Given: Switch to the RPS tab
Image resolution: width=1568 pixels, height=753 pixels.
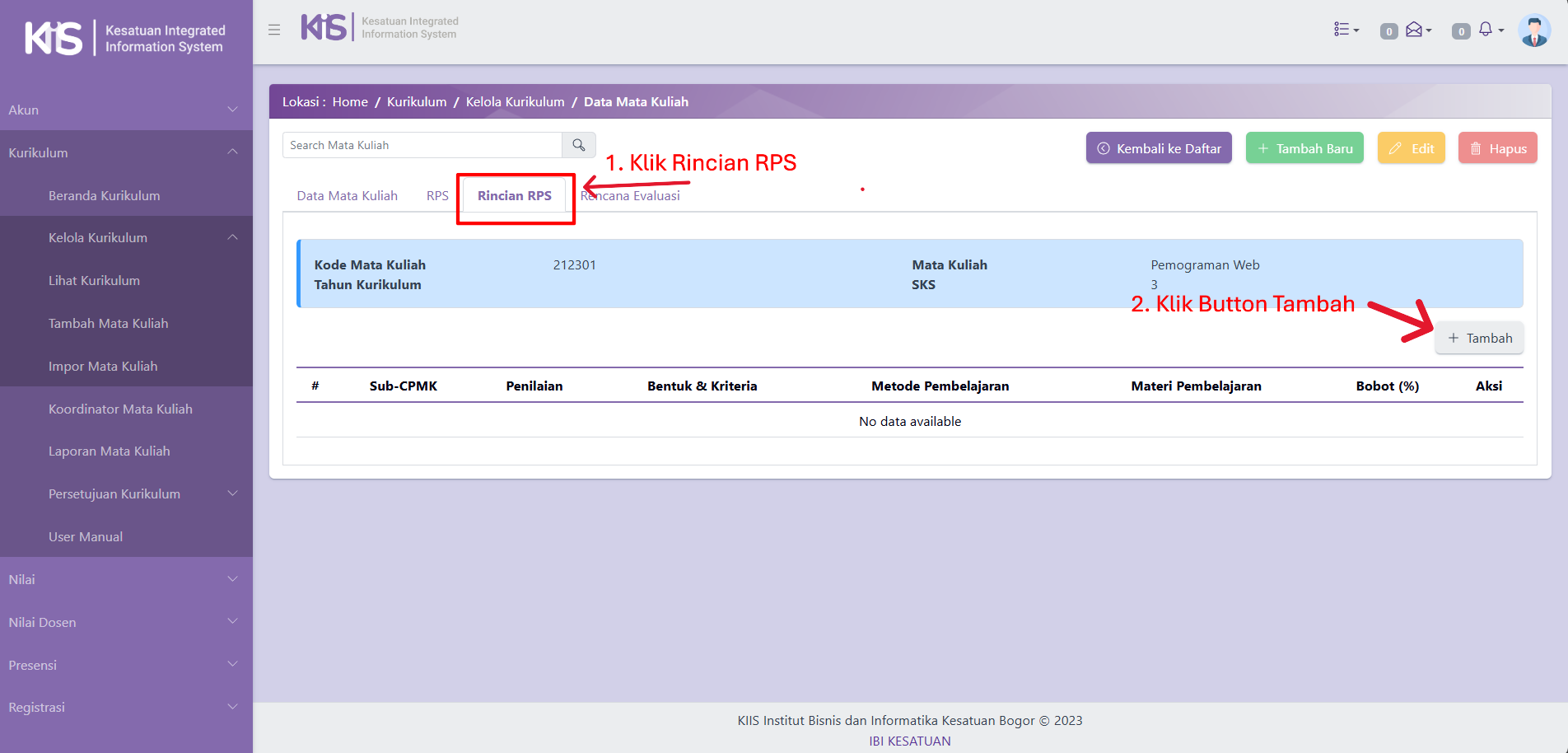Looking at the screenshot, I should tap(437, 196).
